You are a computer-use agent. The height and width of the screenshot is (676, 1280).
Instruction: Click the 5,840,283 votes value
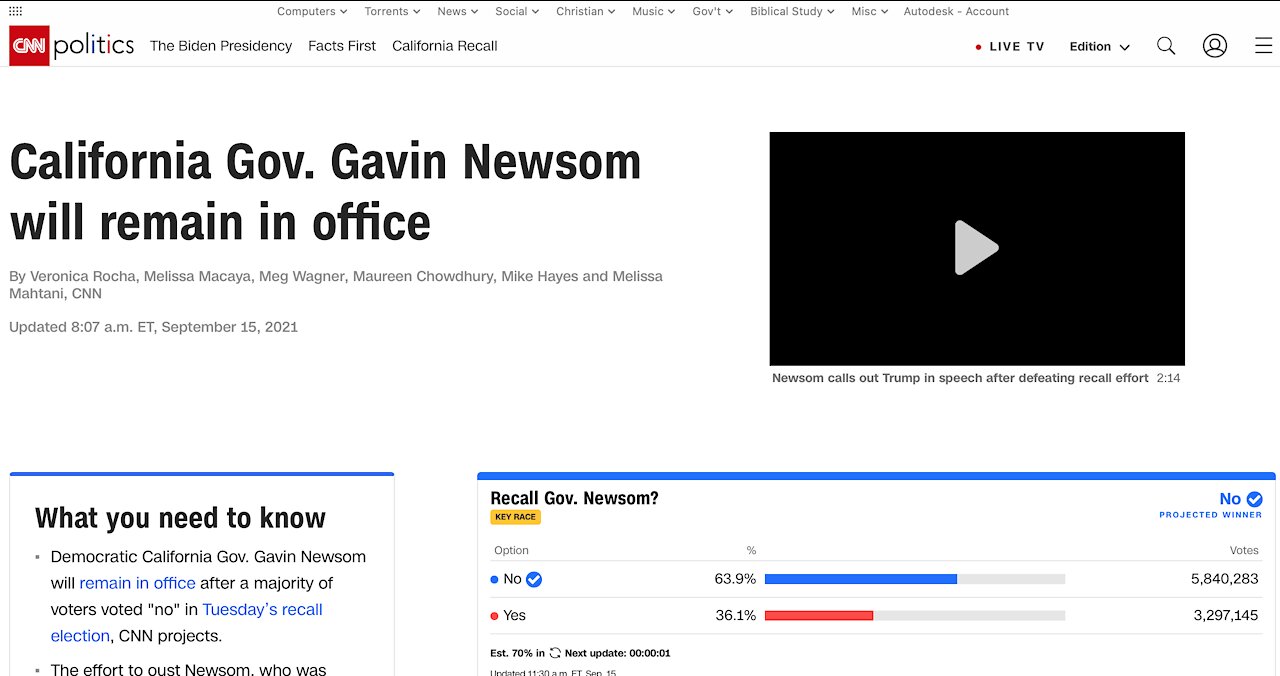point(1224,579)
